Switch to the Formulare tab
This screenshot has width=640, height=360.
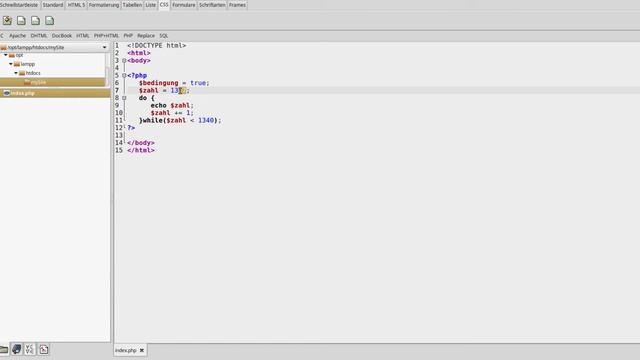tap(184, 5)
